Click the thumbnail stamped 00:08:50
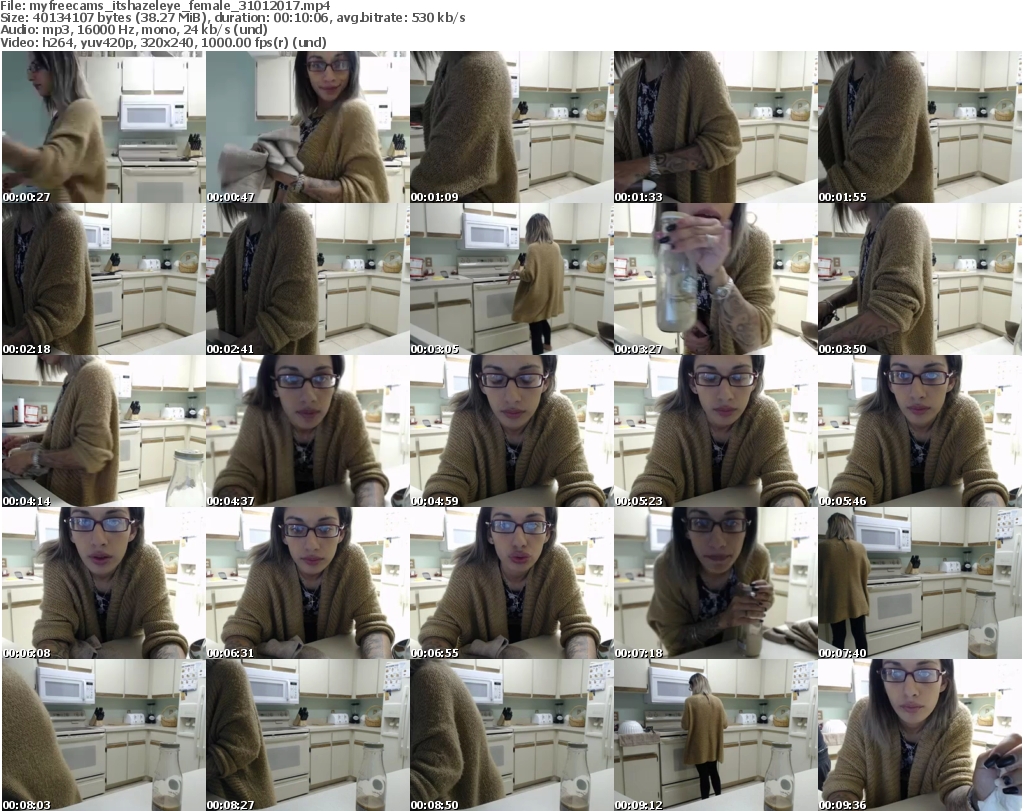Screen dimensions: 1024x811 511,735
